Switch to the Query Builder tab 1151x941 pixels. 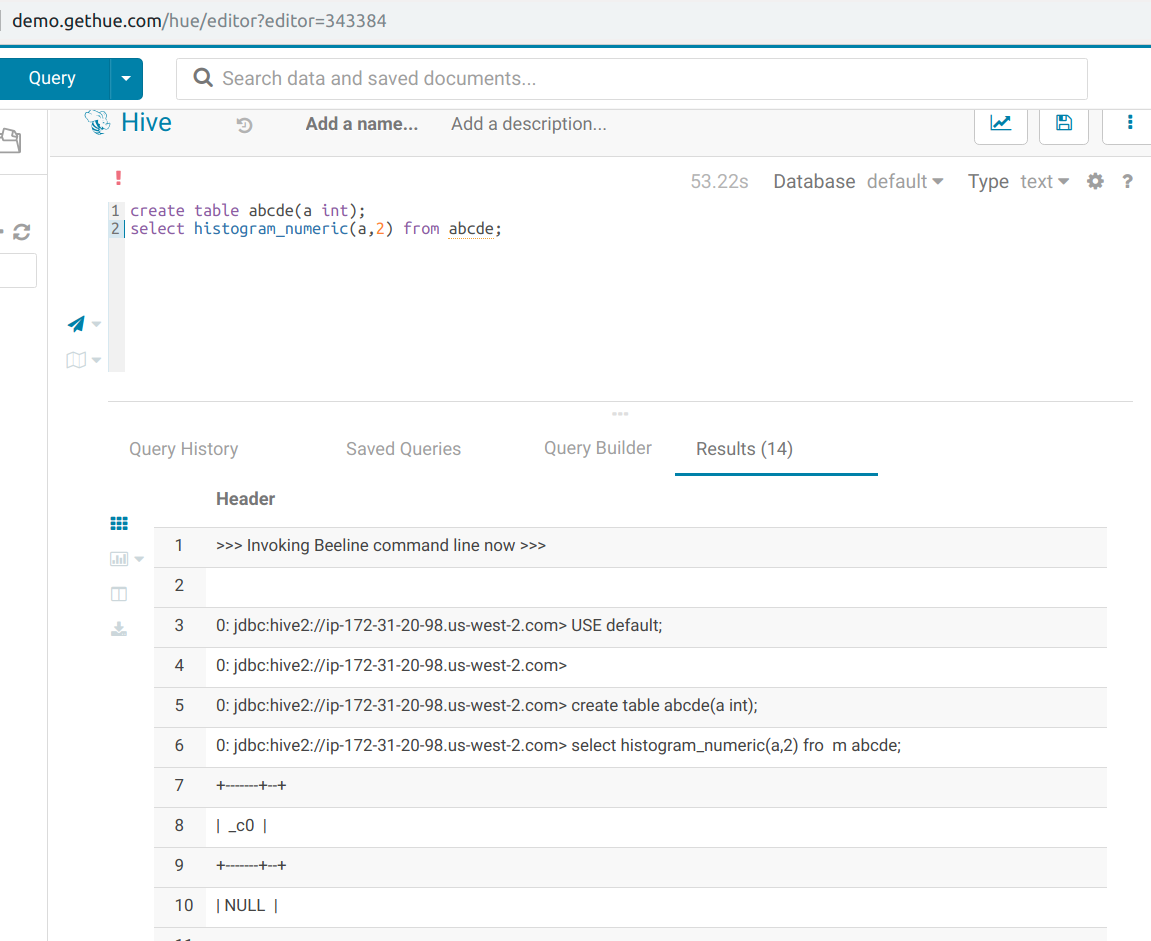pos(598,448)
